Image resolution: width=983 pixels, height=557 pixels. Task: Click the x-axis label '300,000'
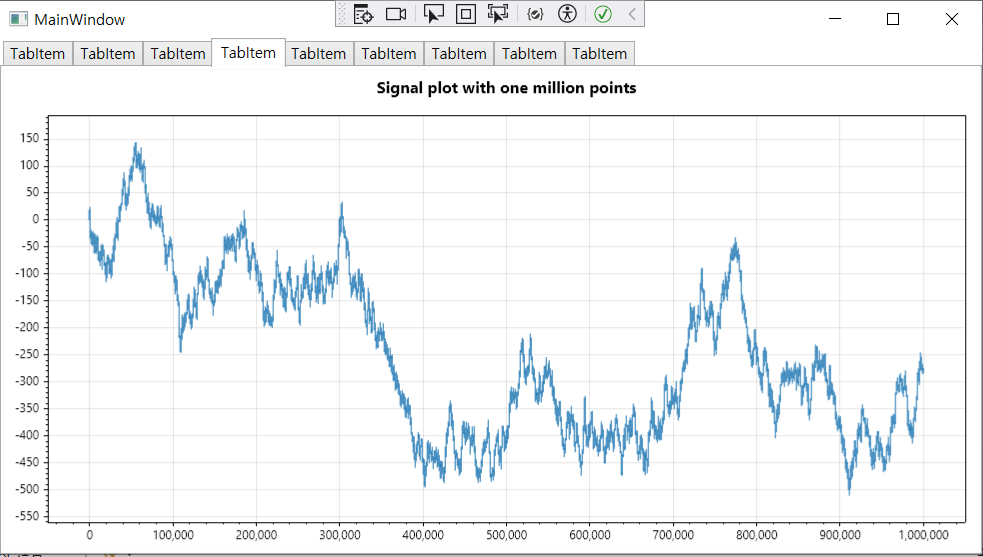pos(340,535)
